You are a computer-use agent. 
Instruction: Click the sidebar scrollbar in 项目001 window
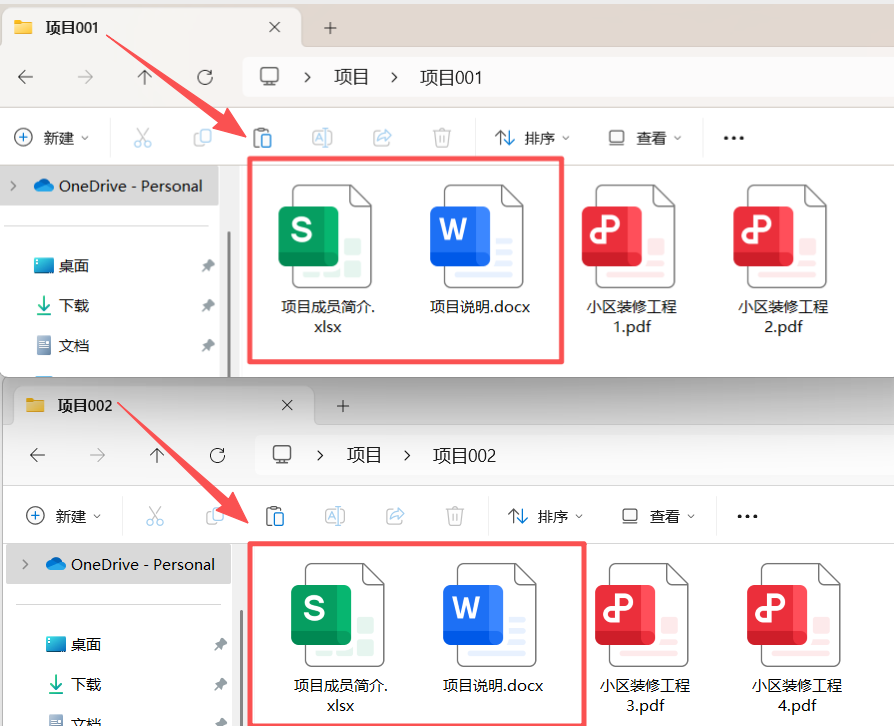229,302
